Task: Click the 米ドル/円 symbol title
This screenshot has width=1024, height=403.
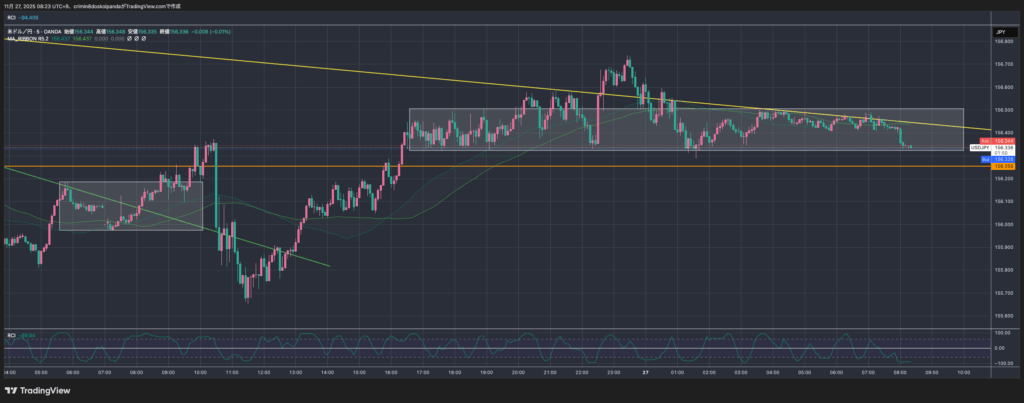Action: pyautogui.click(x=22, y=32)
